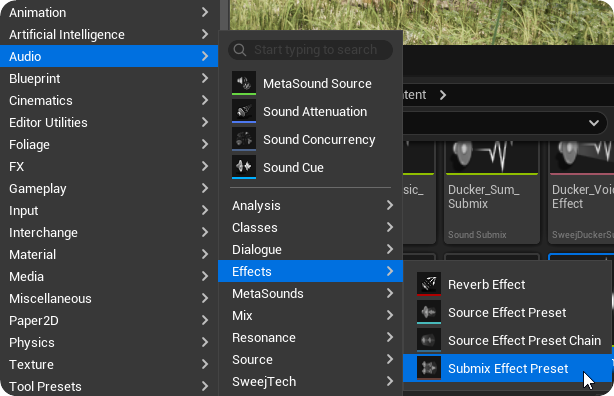Viewport: 614px width, 396px height.
Task: Expand the Dialogue audio submenu
Action: (311, 249)
